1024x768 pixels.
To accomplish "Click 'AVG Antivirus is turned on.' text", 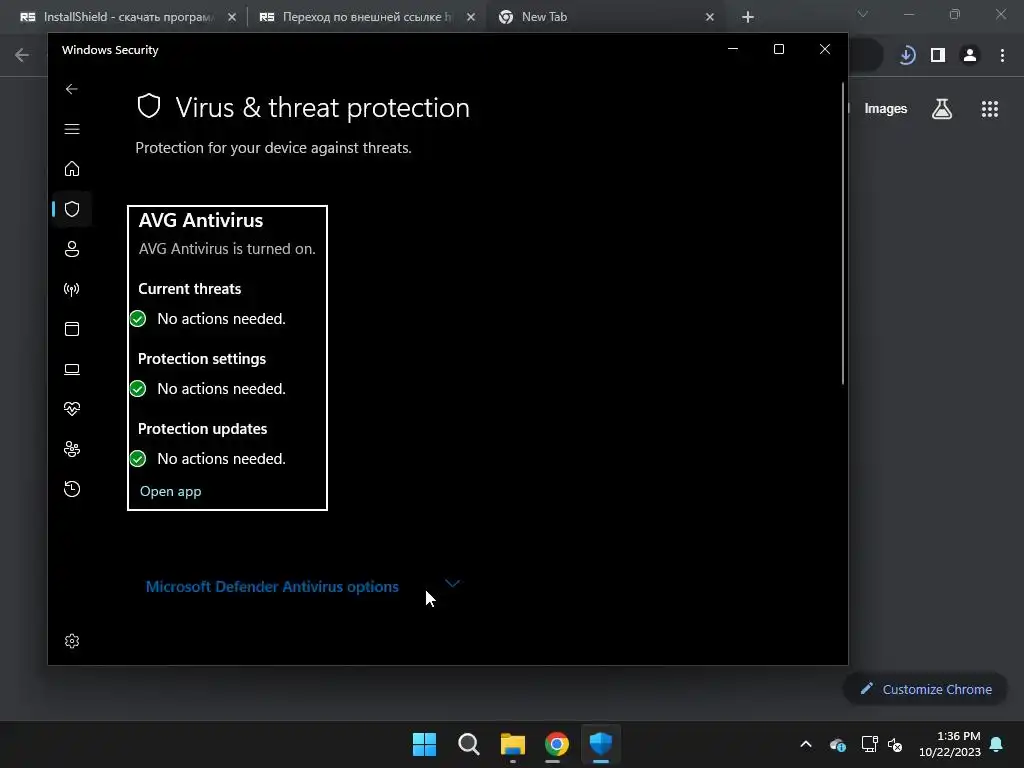I will pos(227,249).
